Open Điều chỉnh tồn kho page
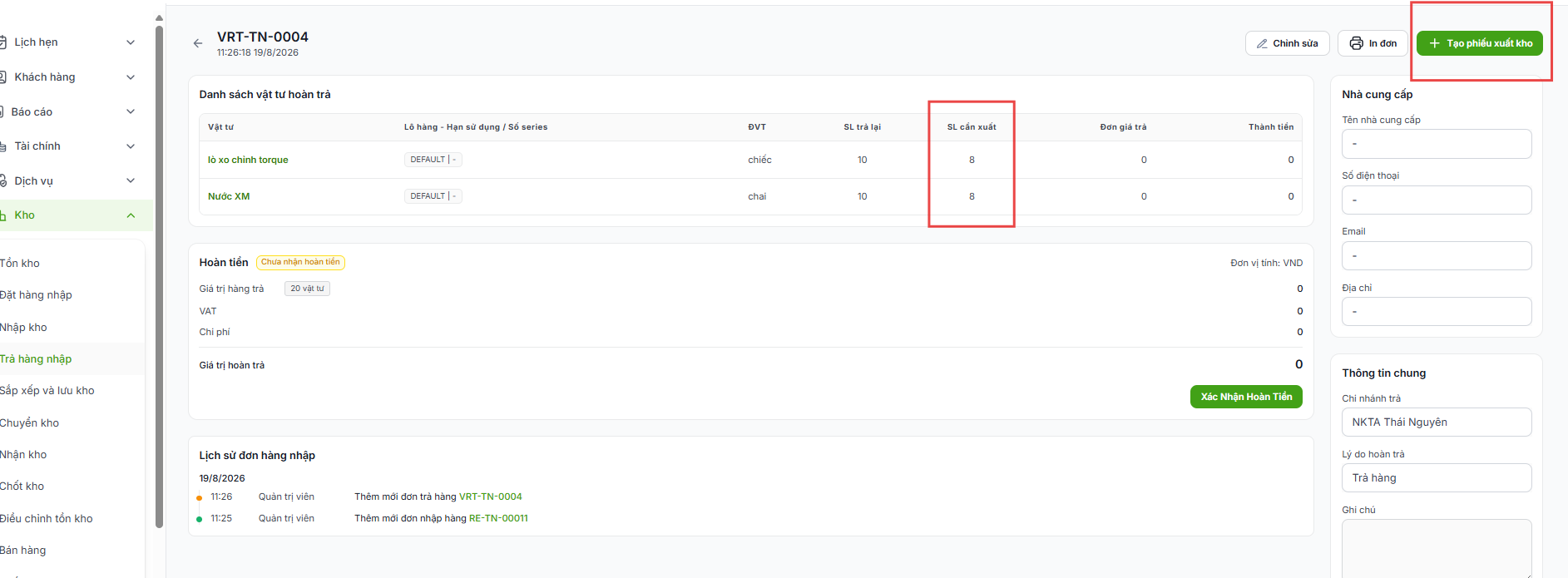The height and width of the screenshot is (578, 1568). 46,519
